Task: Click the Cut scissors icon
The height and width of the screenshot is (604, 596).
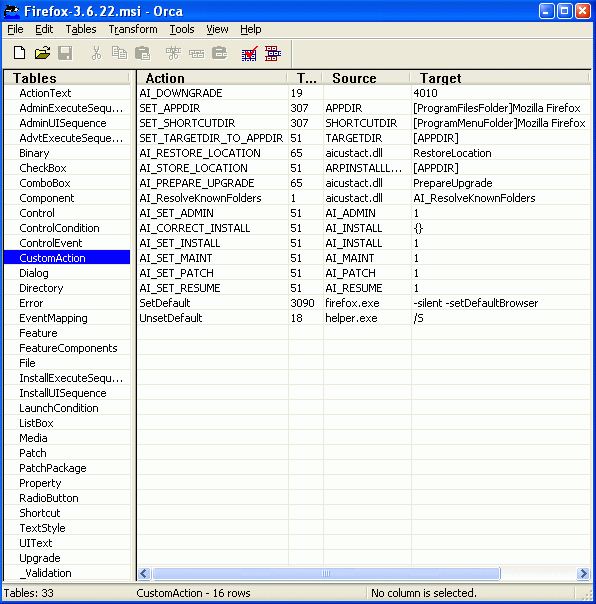Action: 96,53
